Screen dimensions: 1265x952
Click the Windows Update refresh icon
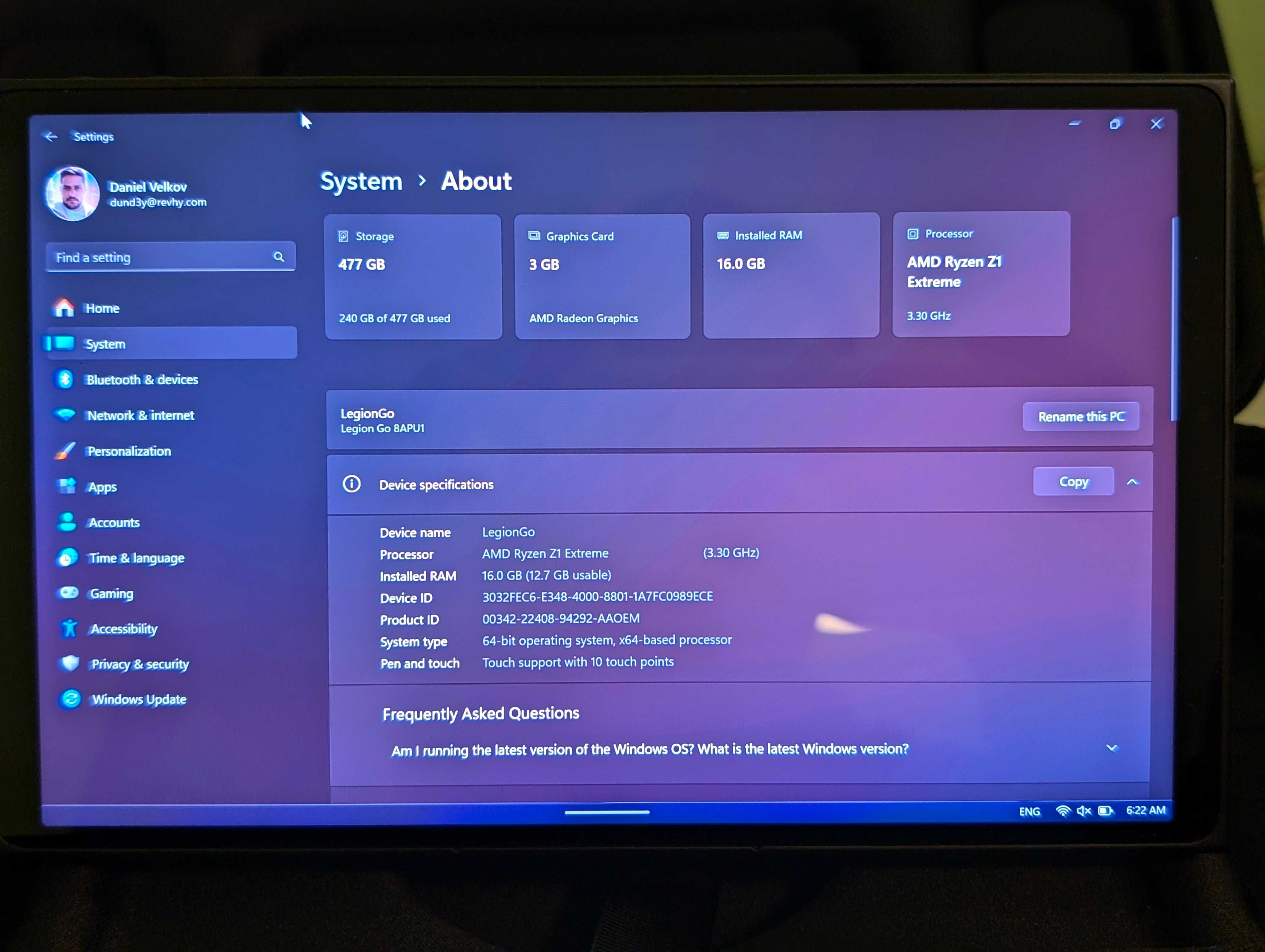pyautogui.click(x=71, y=698)
